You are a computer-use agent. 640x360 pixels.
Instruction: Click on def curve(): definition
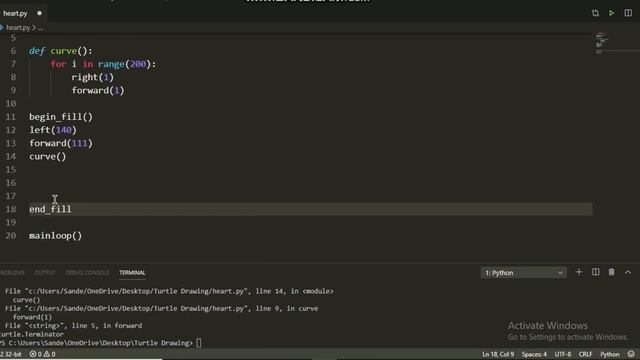coord(61,51)
